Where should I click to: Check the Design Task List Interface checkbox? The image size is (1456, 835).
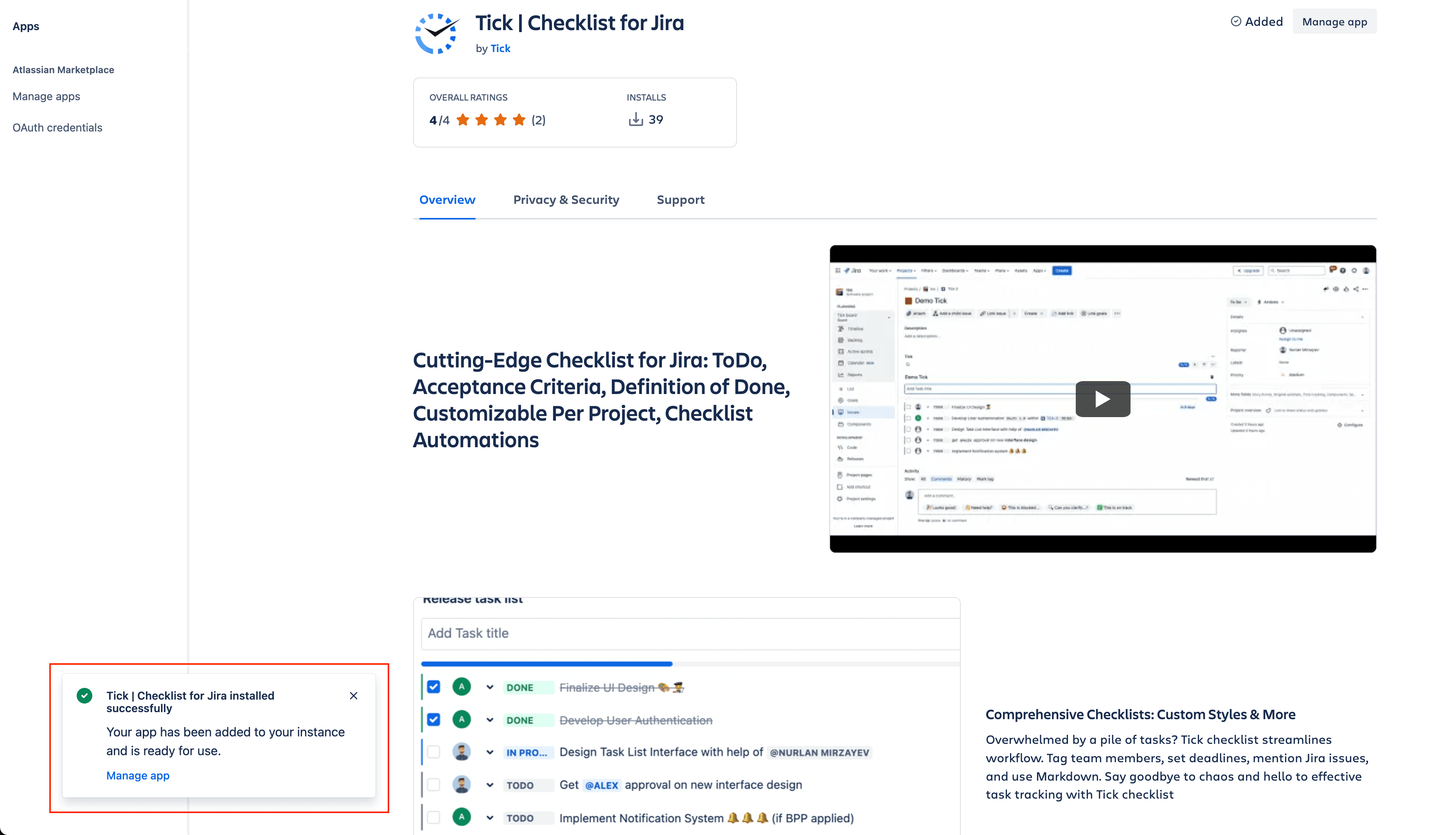click(x=434, y=752)
